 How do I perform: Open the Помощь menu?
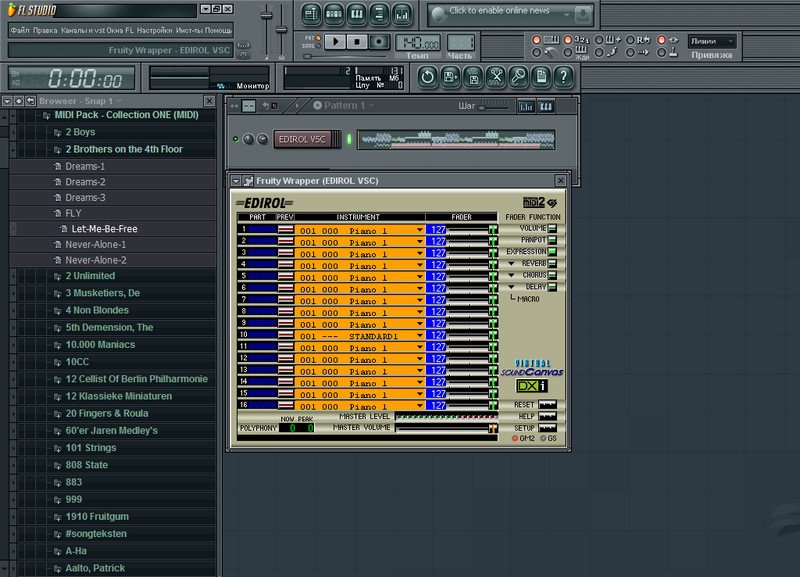point(218,31)
